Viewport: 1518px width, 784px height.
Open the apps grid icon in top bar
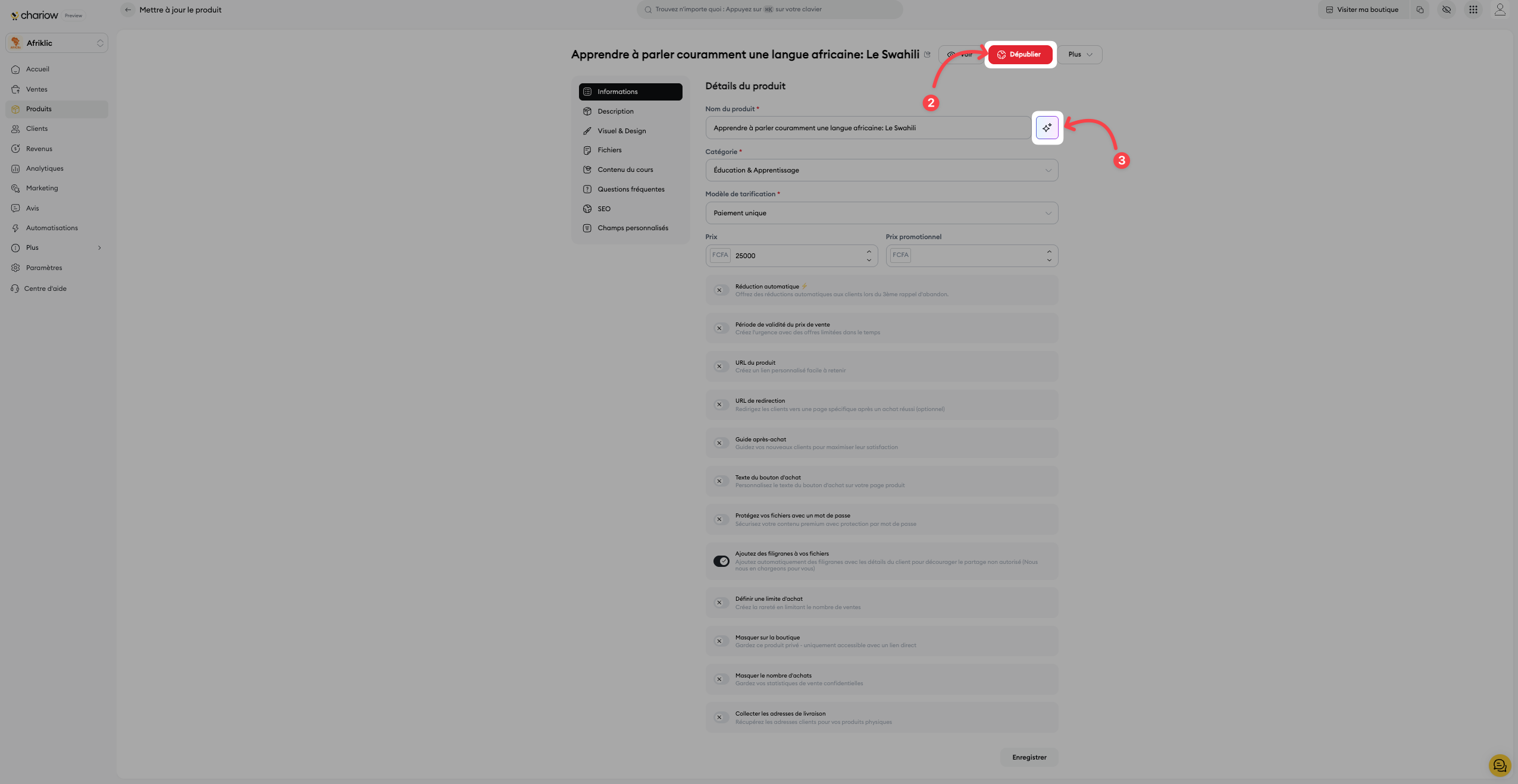coord(1473,10)
